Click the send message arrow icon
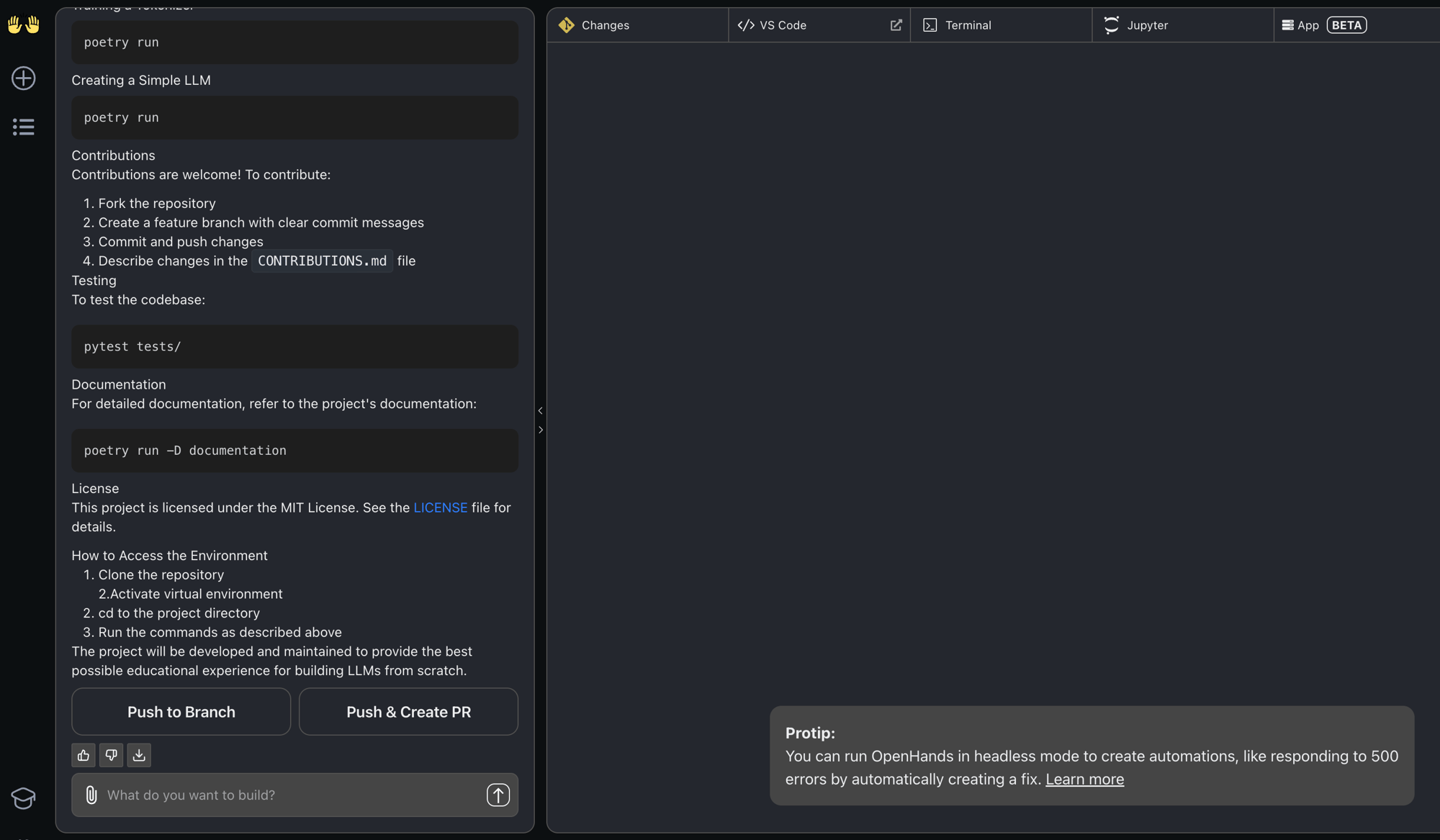 (498, 795)
